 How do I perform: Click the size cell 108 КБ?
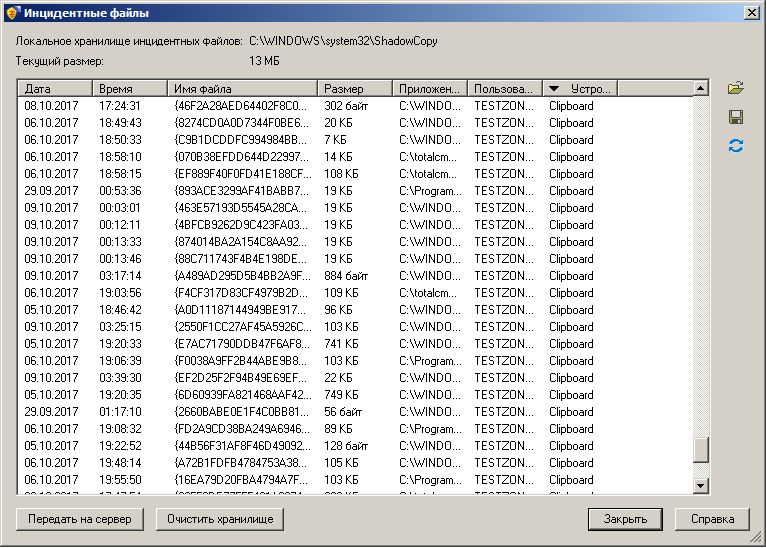341,174
